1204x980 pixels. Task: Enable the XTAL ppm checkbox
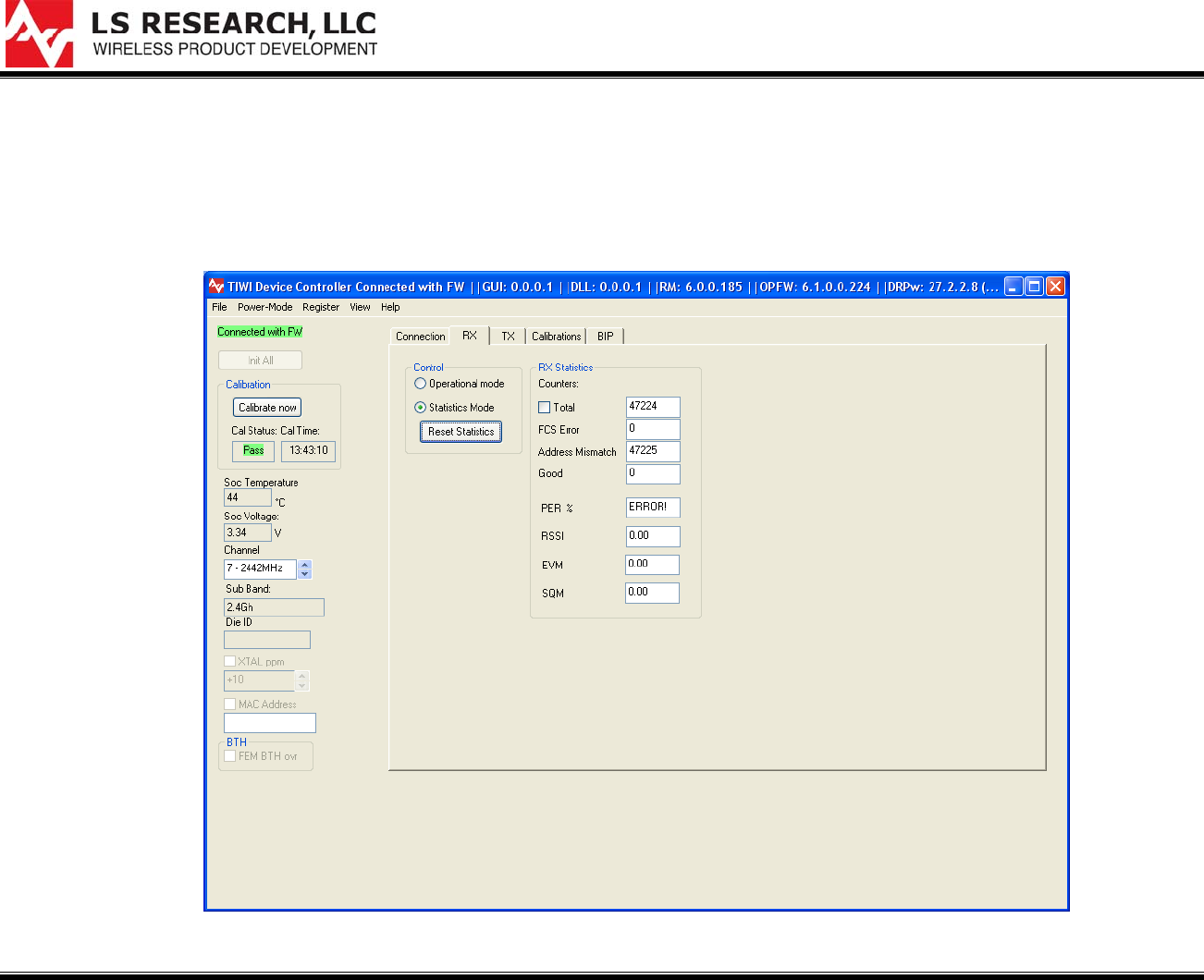230,661
